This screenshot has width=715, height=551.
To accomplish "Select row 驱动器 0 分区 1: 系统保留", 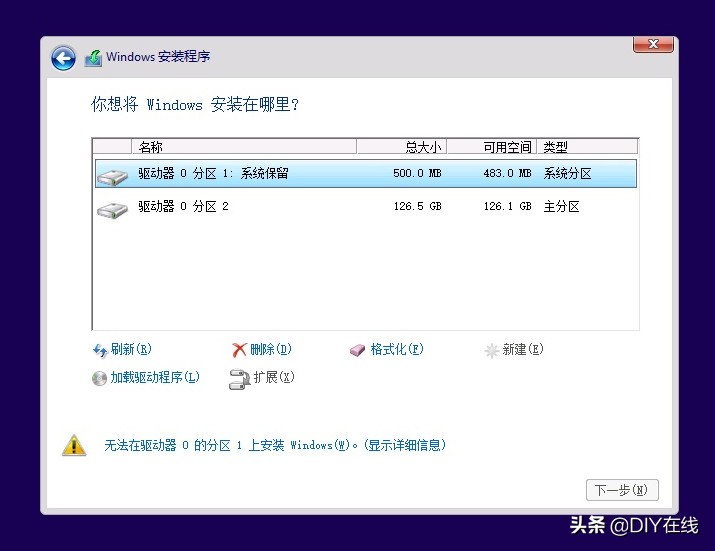I will (366, 173).
